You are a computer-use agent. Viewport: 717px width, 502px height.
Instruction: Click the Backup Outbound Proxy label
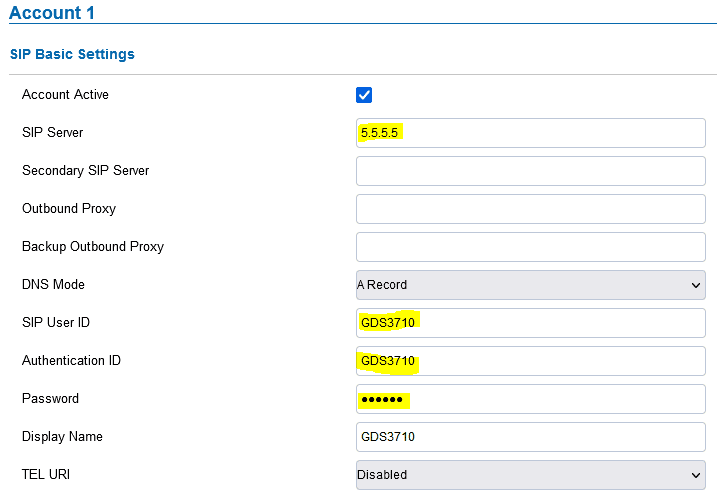[93, 246]
